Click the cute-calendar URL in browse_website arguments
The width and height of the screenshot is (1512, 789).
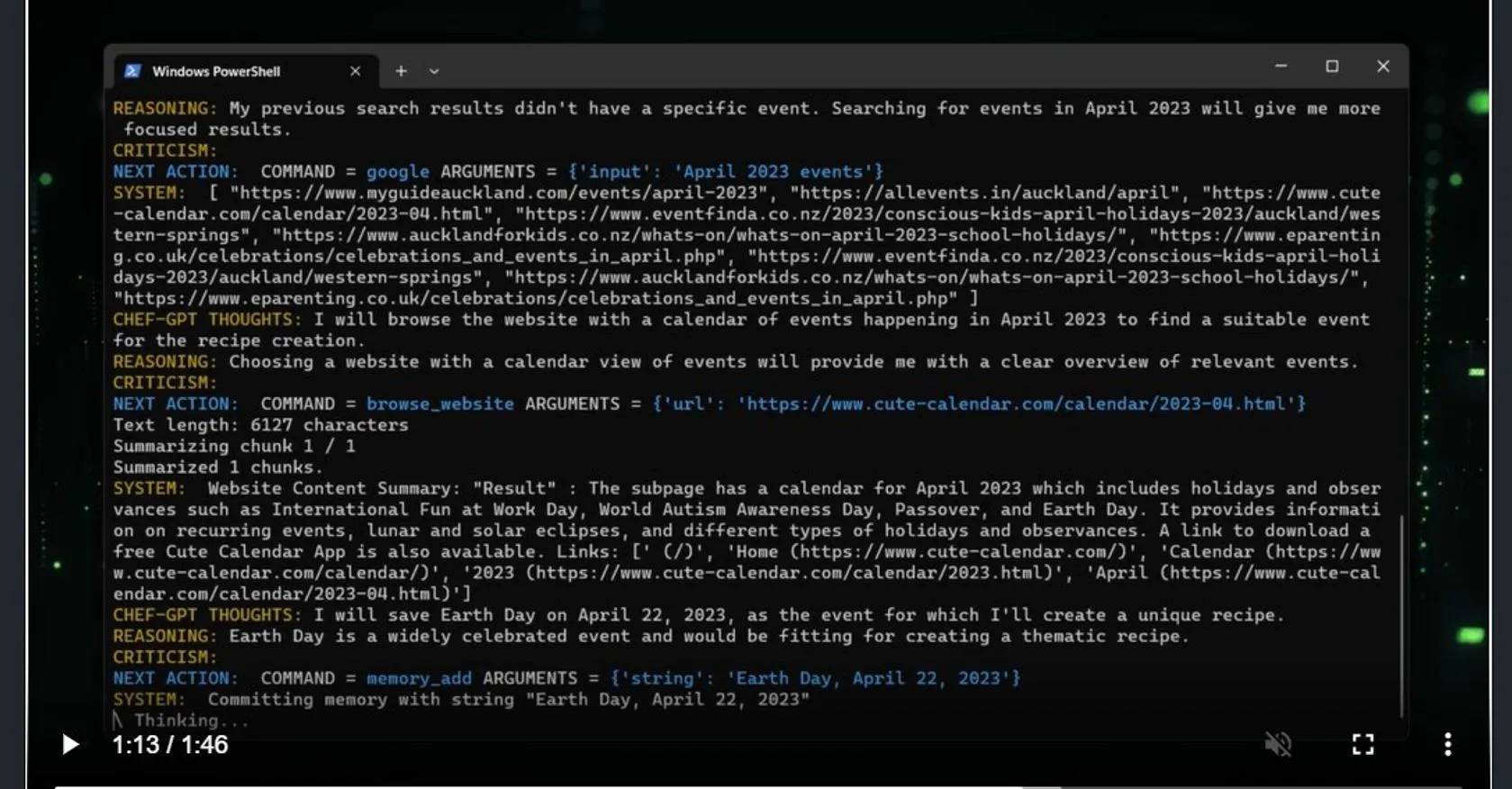(1021, 404)
